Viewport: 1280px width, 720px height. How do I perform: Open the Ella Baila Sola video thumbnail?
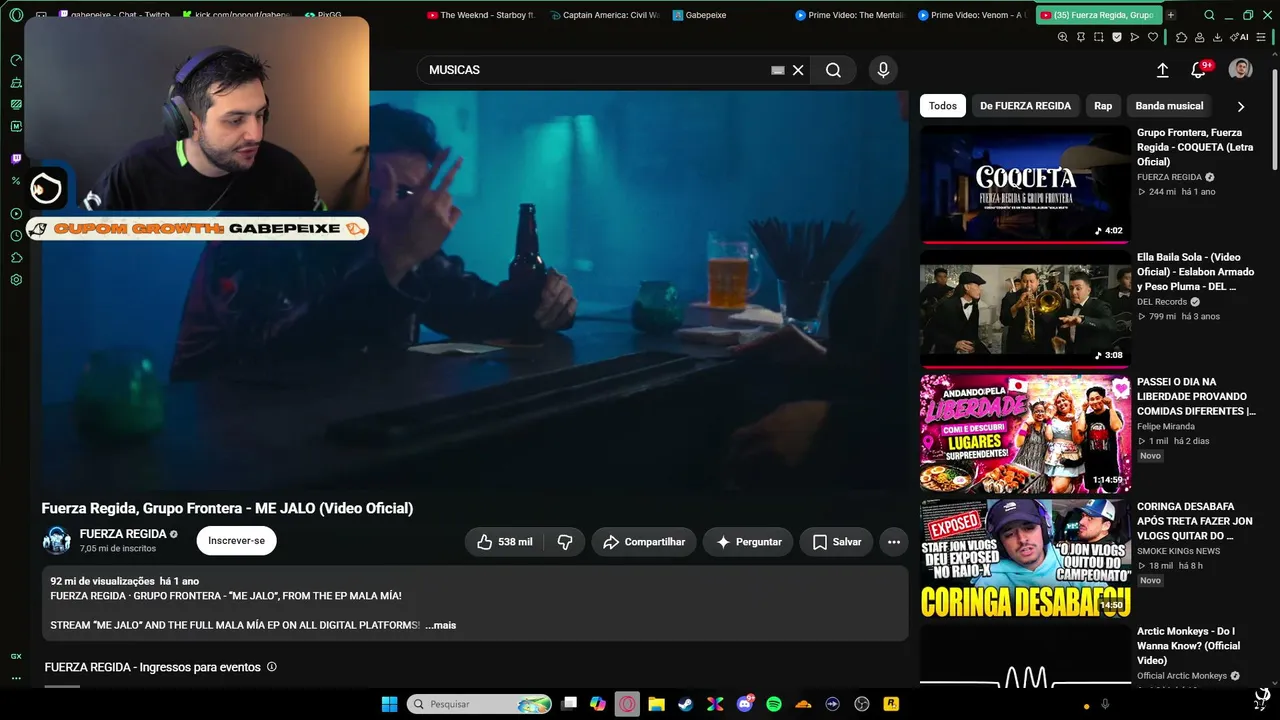1025,309
